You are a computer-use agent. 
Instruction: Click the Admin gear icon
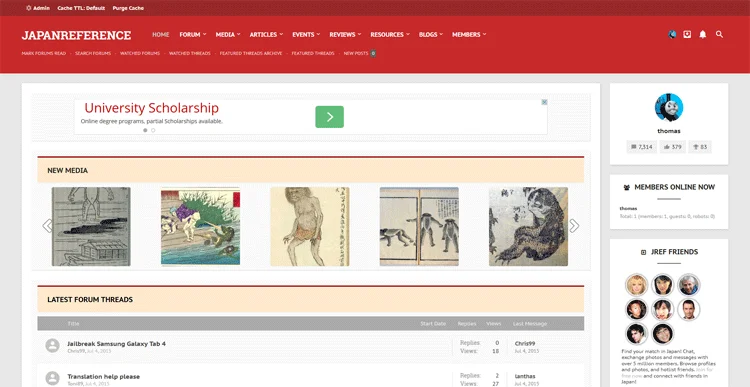[29, 8]
